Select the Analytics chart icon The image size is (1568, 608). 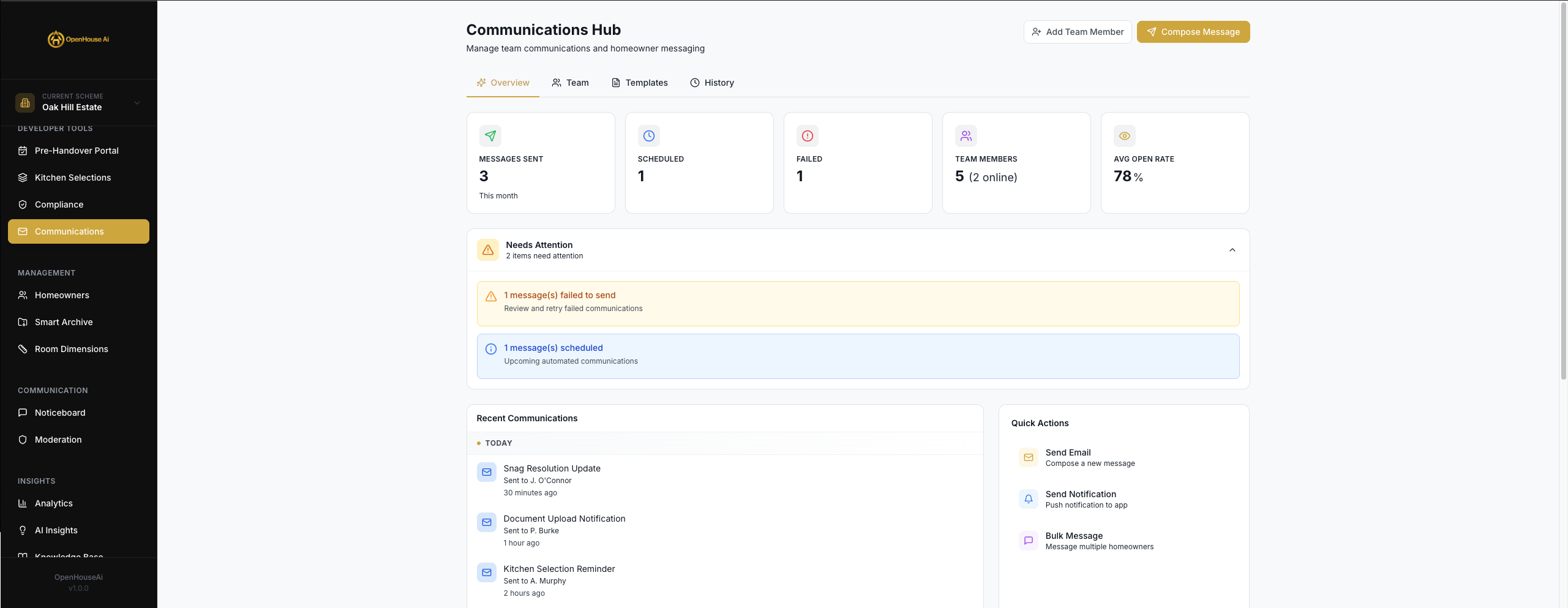pyautogui.click(x=23, y=503)
